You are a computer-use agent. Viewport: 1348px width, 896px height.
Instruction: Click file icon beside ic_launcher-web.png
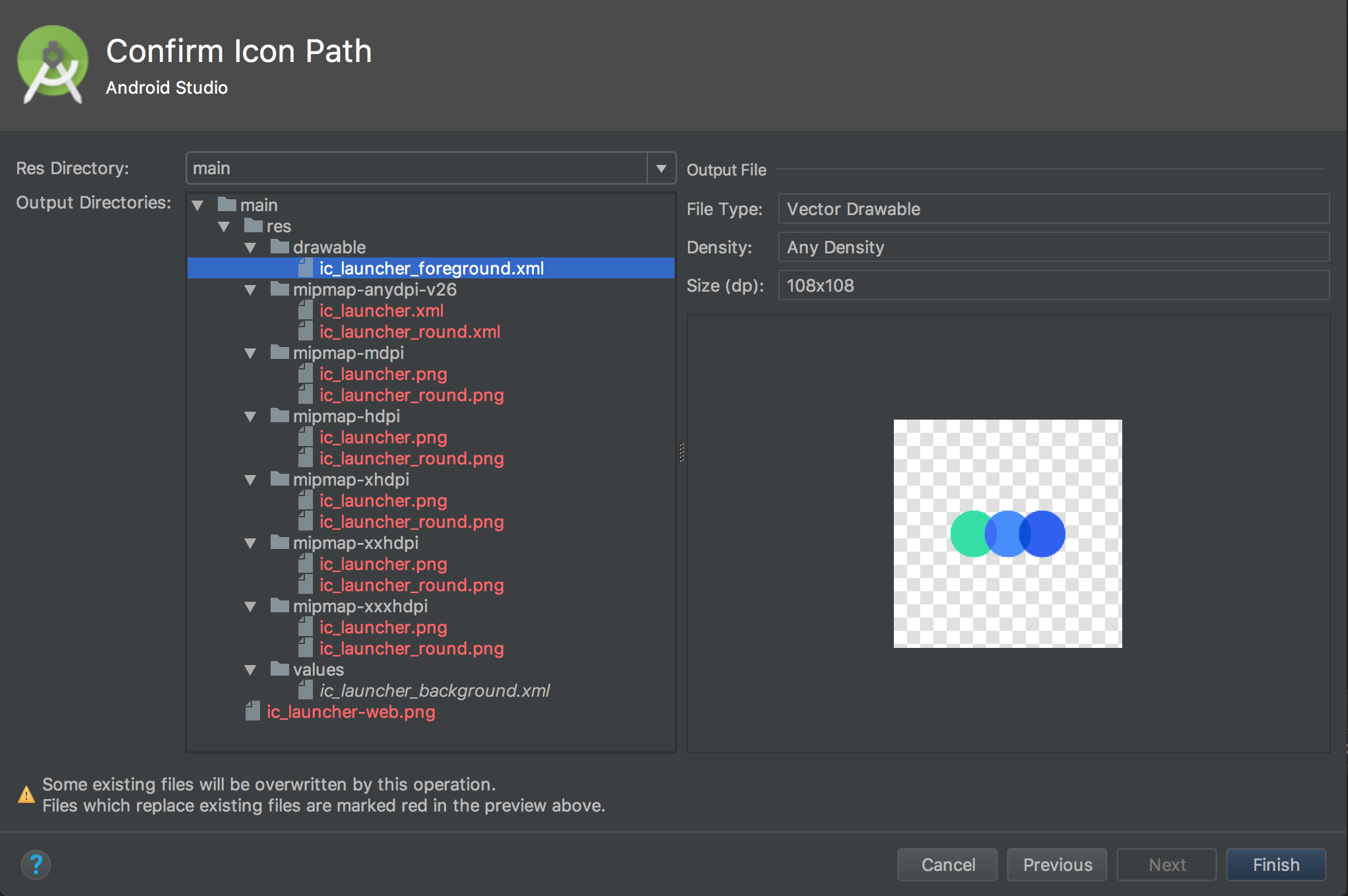tap(253, 711)
